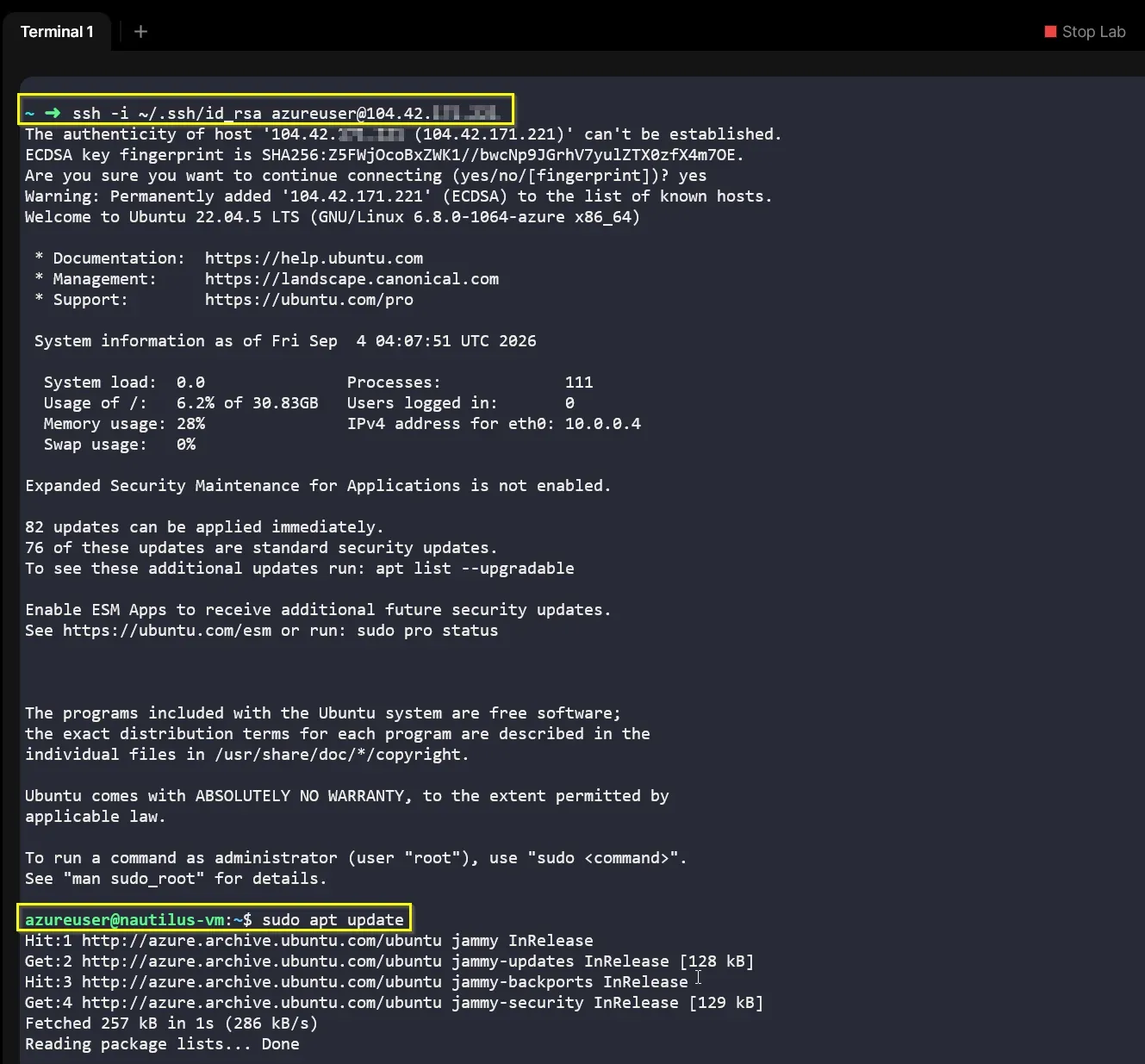Click 'Welcome to Ubuntu 22.04.5 LTS' text
Viewport: 1145px width, 1064px height.
[162, 217]
